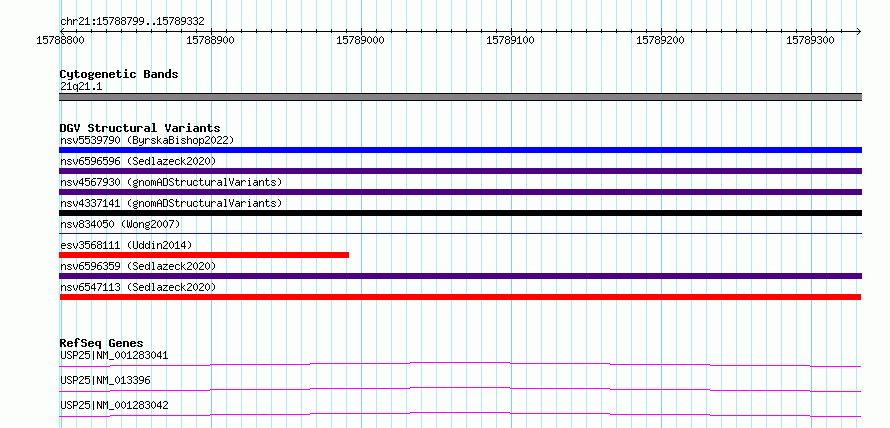The height and width of the screenshot is (428, 890).
Task: Open variant label nsv6547113 (Sedlazeck2020)
Action: (x=138, y=287)
